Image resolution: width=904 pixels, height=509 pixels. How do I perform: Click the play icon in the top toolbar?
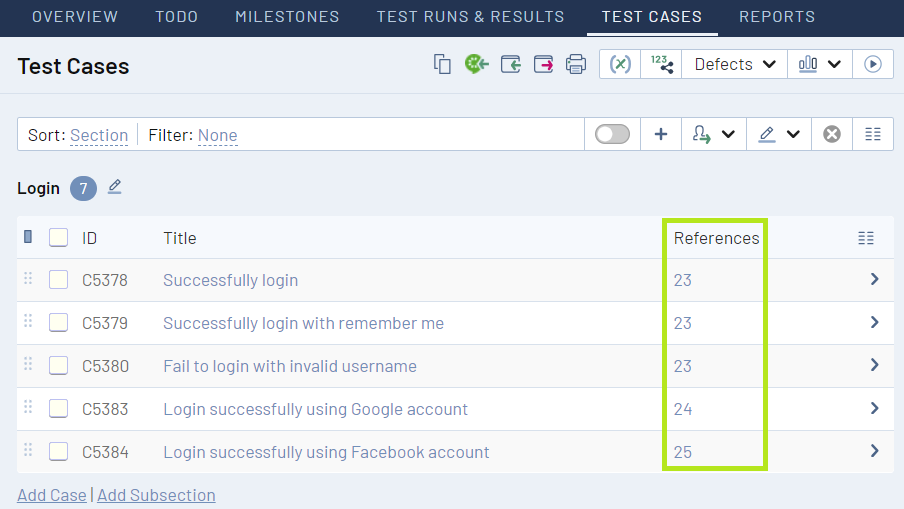pyautogui.click(x=873, y=64)
